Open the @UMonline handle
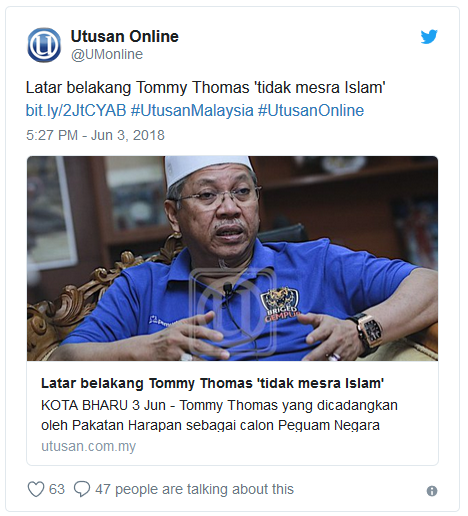The image size is (468, 516). pyautogui.click(x=107, y=54)
